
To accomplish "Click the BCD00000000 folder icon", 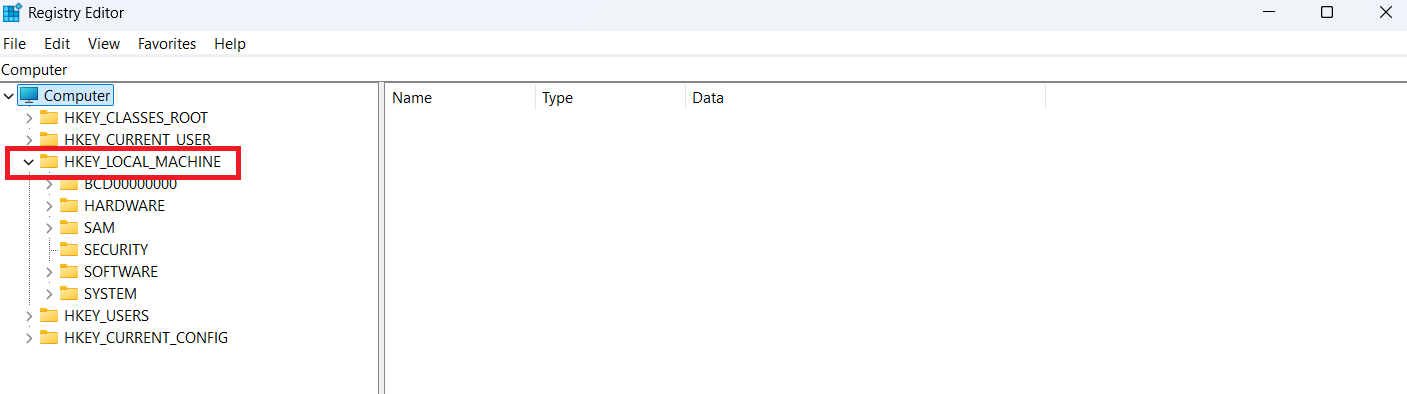I will click(69, 183).
